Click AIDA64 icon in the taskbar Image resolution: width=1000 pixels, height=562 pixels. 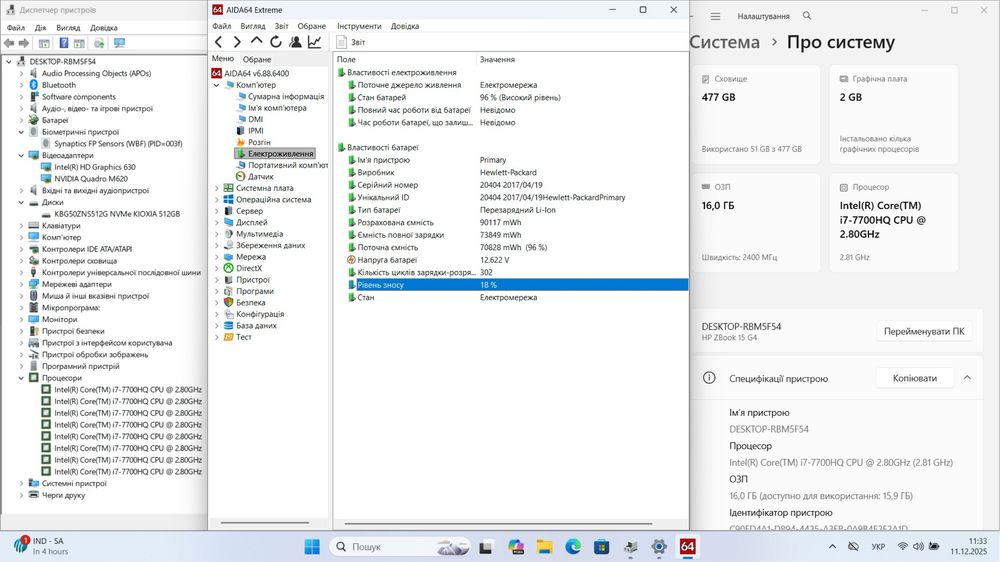[688, 547]
